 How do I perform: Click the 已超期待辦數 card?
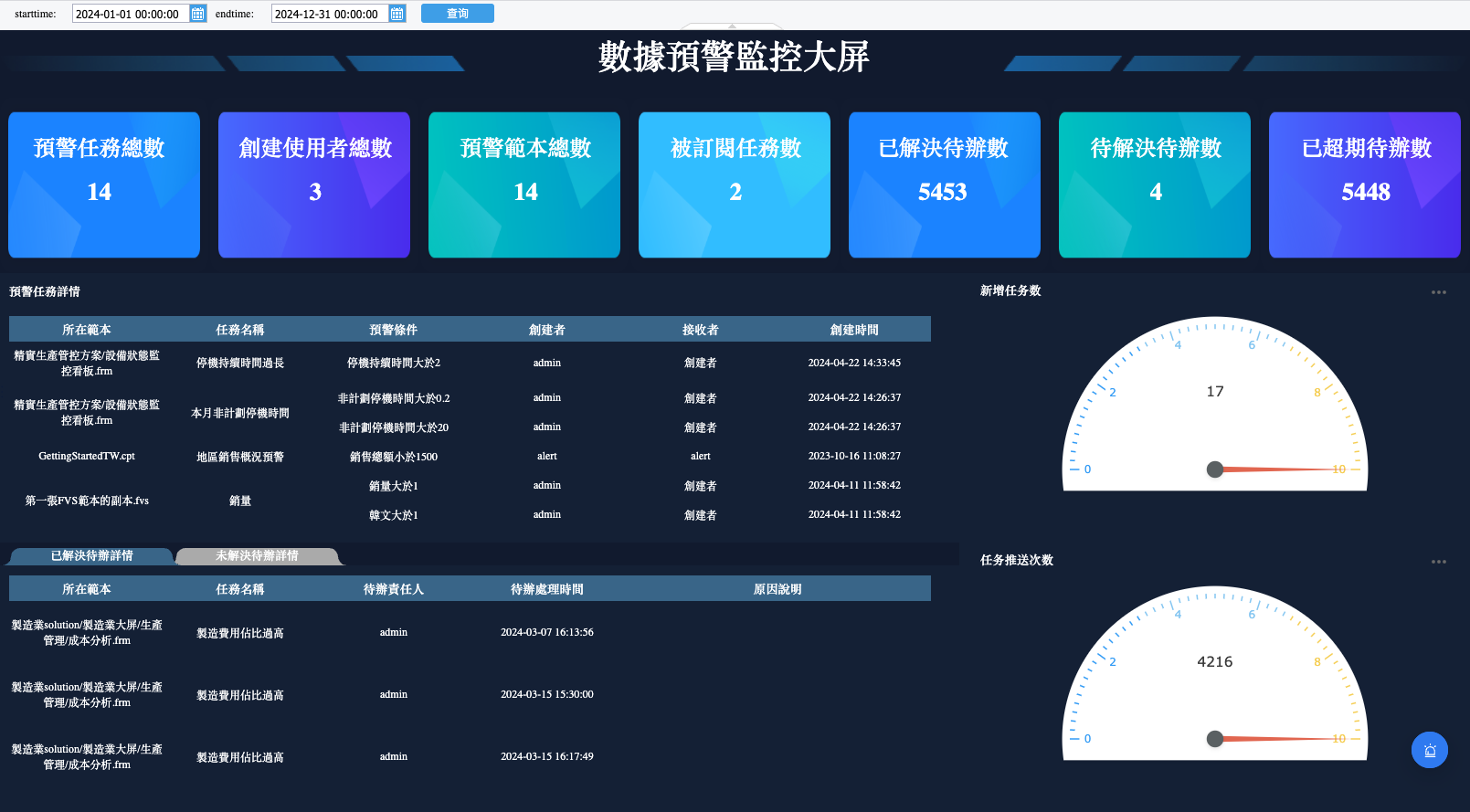pos(1364,185)
